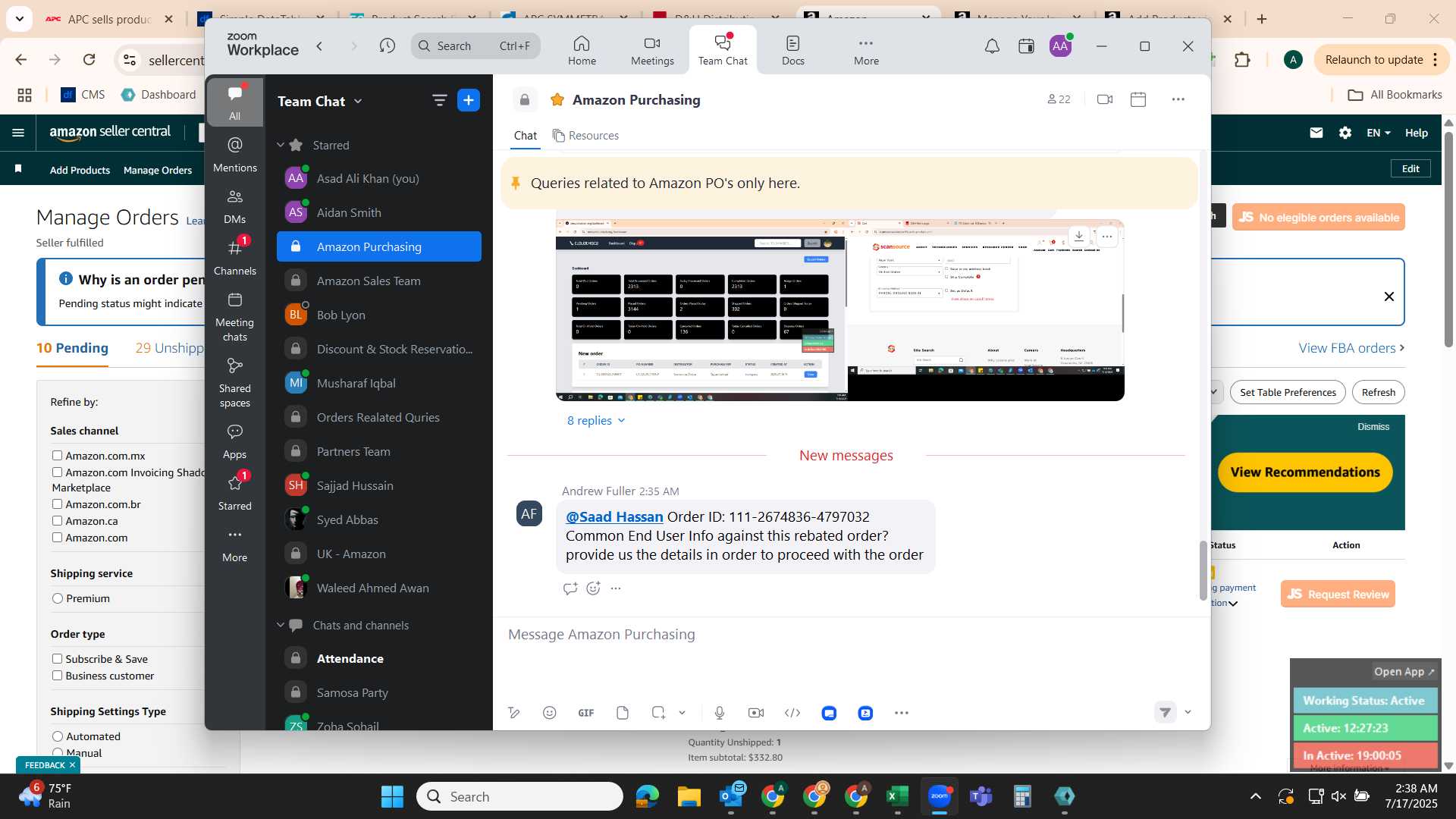
Task: Click View Recommendations button
Action: (1305, 472)
